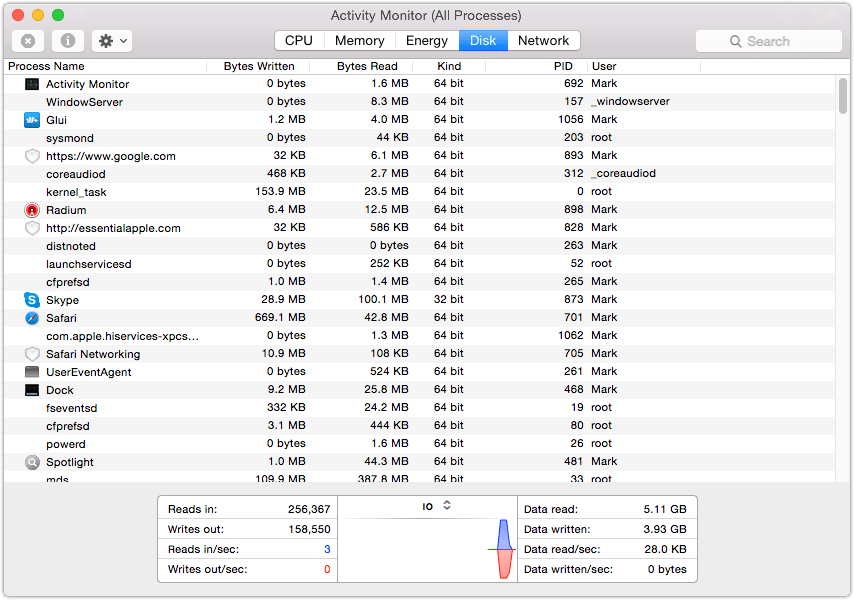Click the 32 bit kind cell for Skype
Image resolution: width=854 pixels, height=600 pixels.
[x=449, y=299]
